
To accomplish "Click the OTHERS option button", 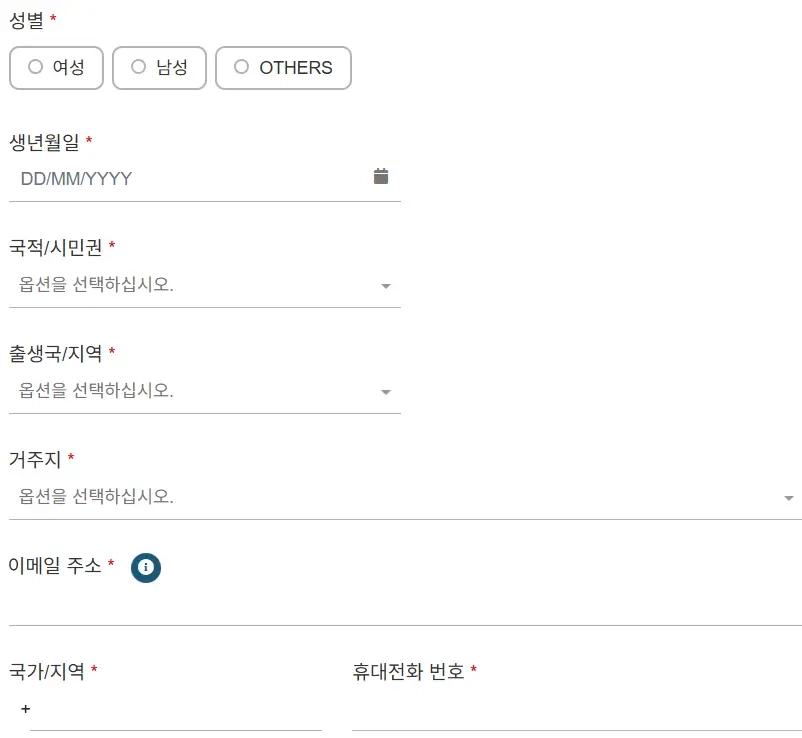I will coord(283,68).
